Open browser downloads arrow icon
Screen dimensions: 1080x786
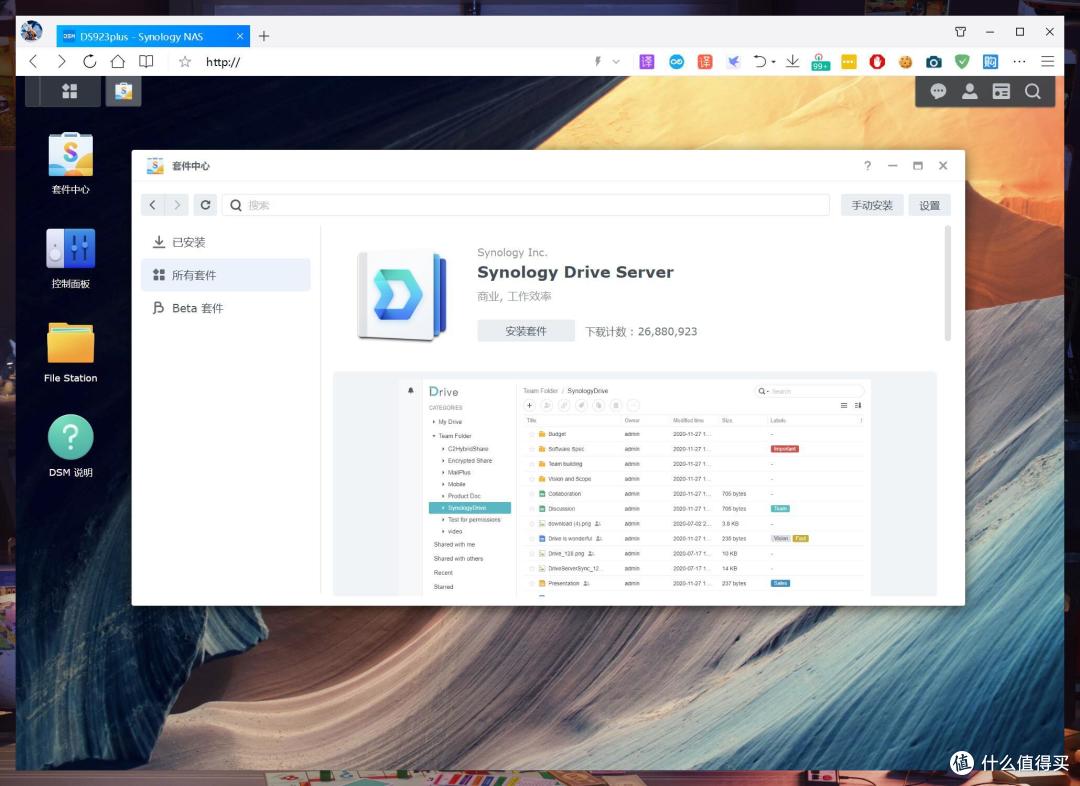(x=792, y=61)
